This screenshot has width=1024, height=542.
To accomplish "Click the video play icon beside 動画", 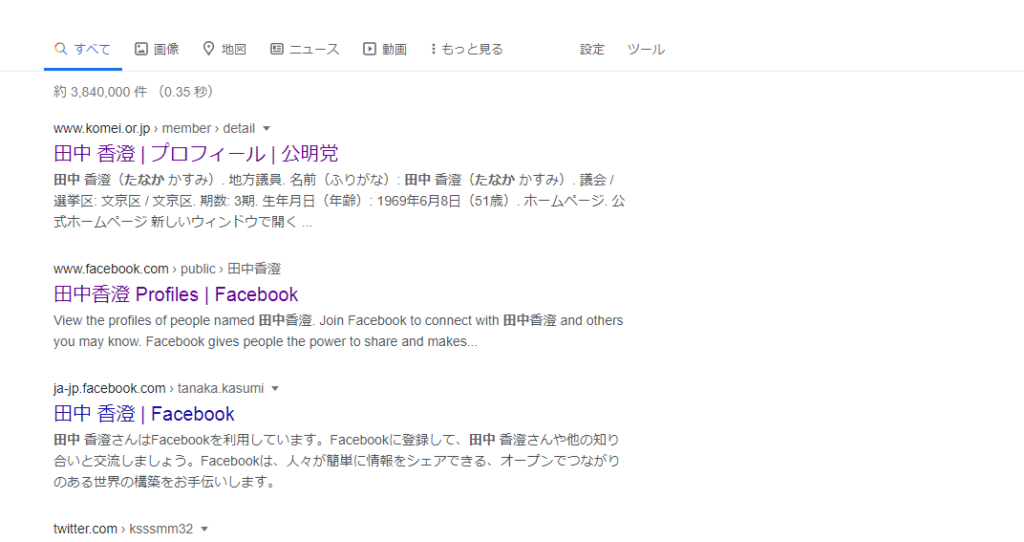I will click(x=369, y=49).
